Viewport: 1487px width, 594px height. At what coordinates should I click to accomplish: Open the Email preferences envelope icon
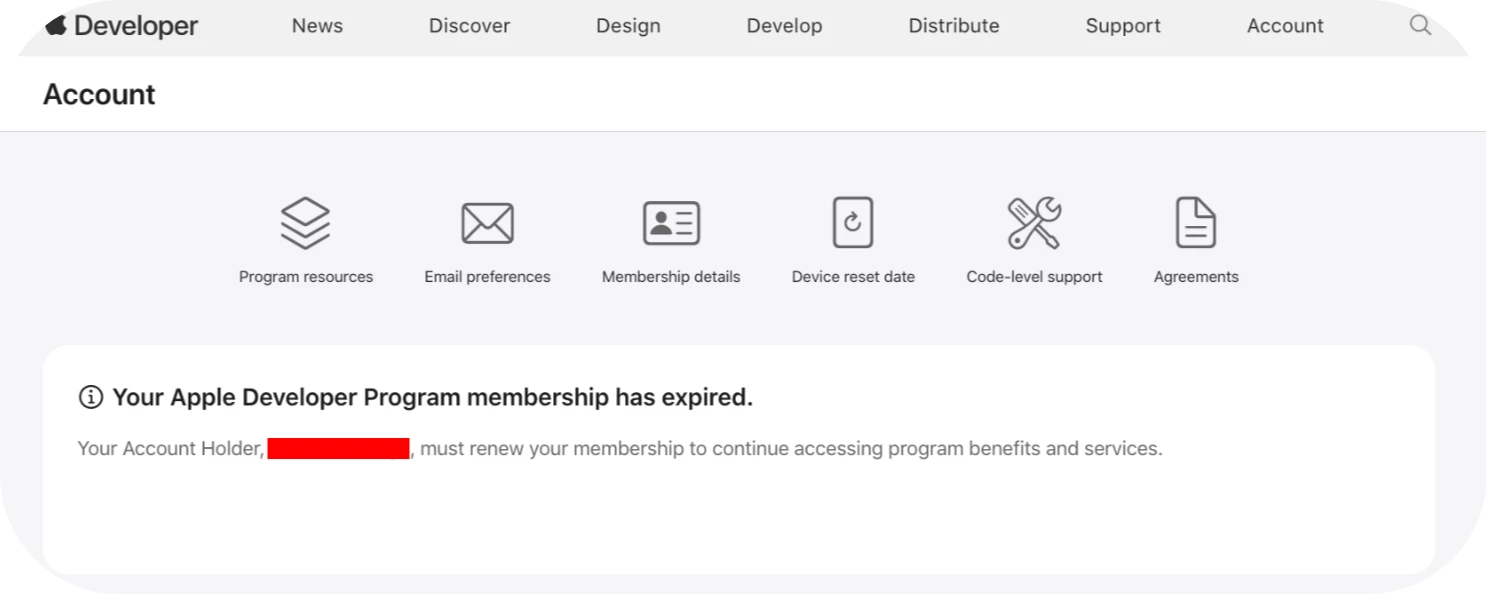(487, 223)
